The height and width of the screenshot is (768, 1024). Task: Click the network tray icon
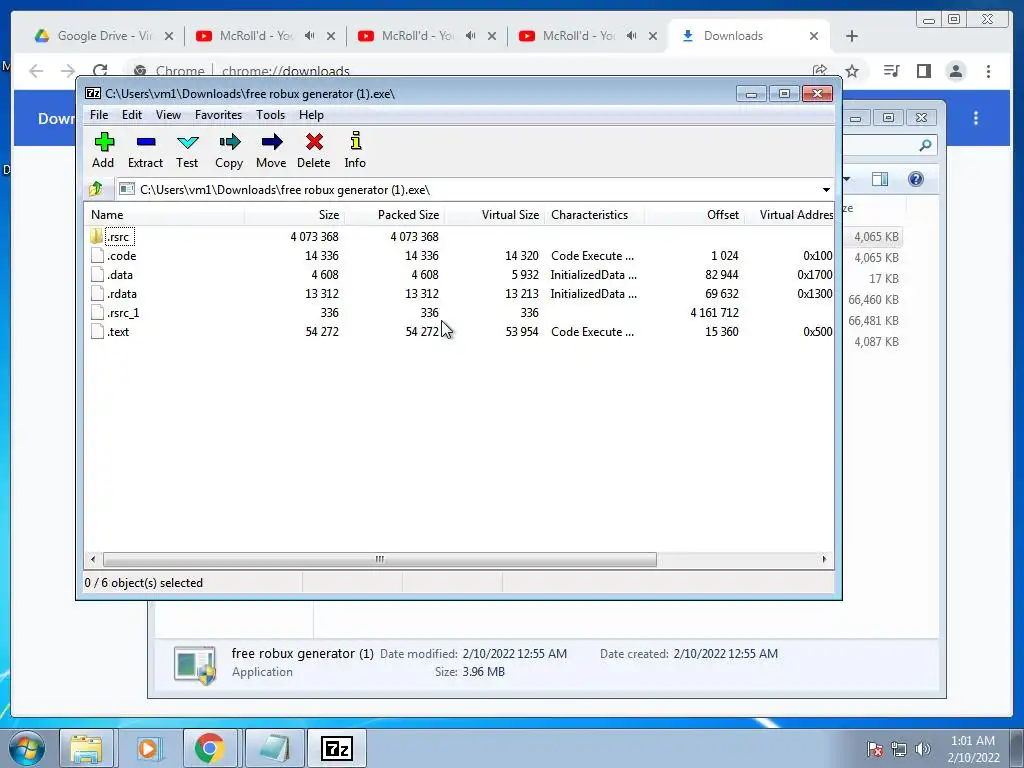point(899,749)
